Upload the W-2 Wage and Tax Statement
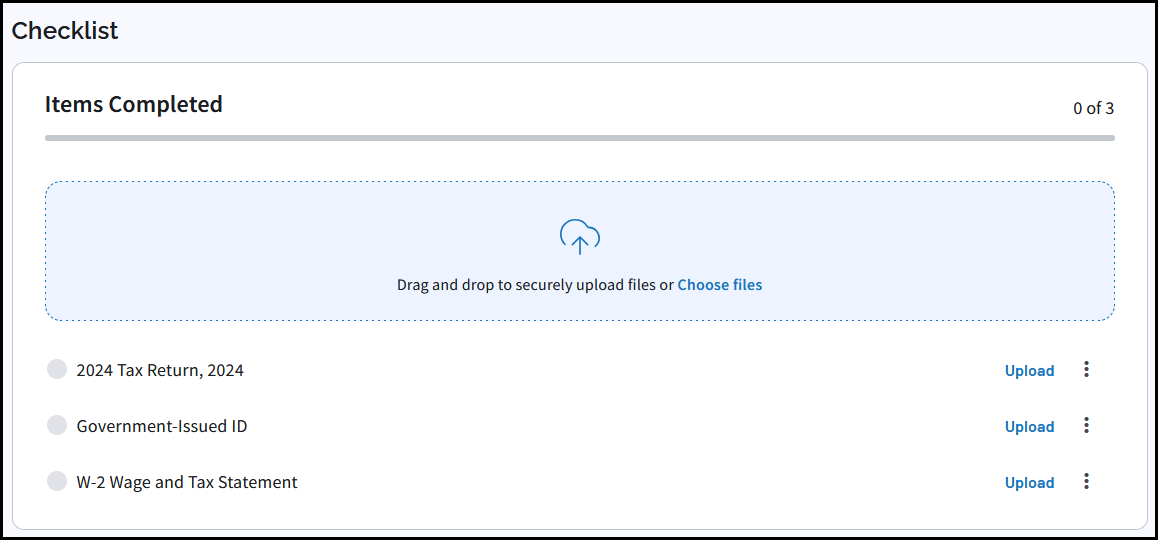 click(x=1029, y=482)
